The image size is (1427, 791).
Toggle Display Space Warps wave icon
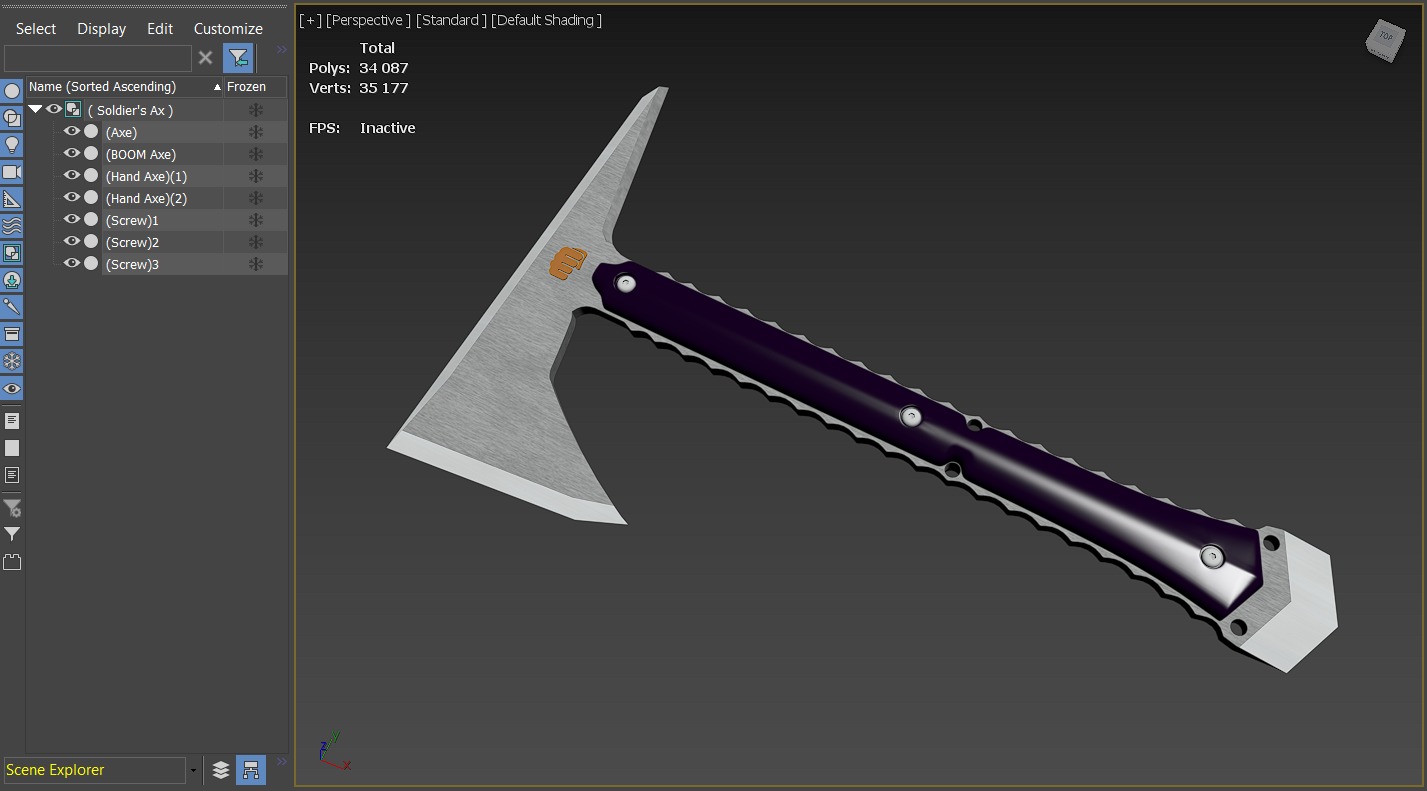coord(12,226)
